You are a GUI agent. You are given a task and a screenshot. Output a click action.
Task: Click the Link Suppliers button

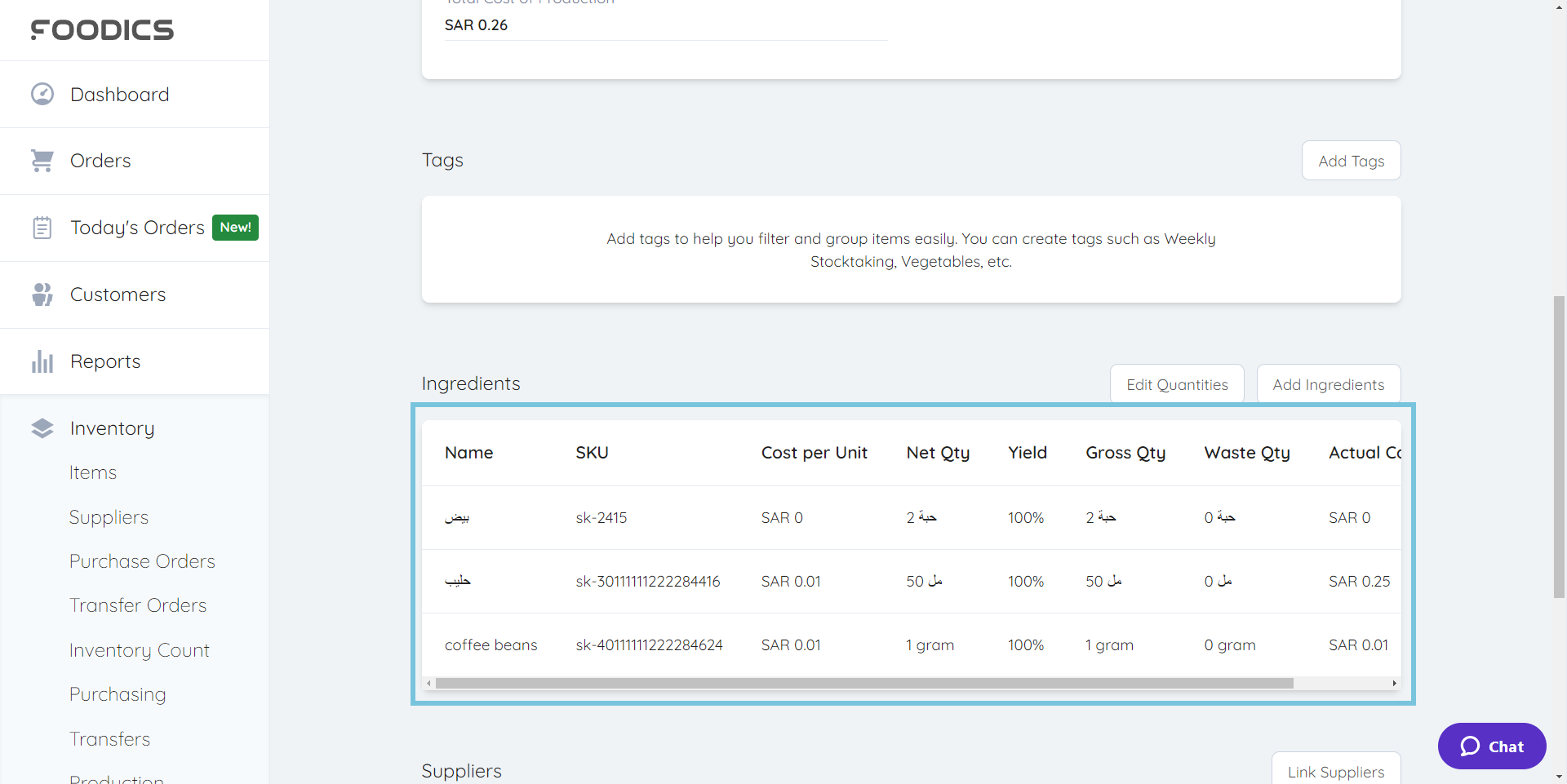coord(1336,769)
